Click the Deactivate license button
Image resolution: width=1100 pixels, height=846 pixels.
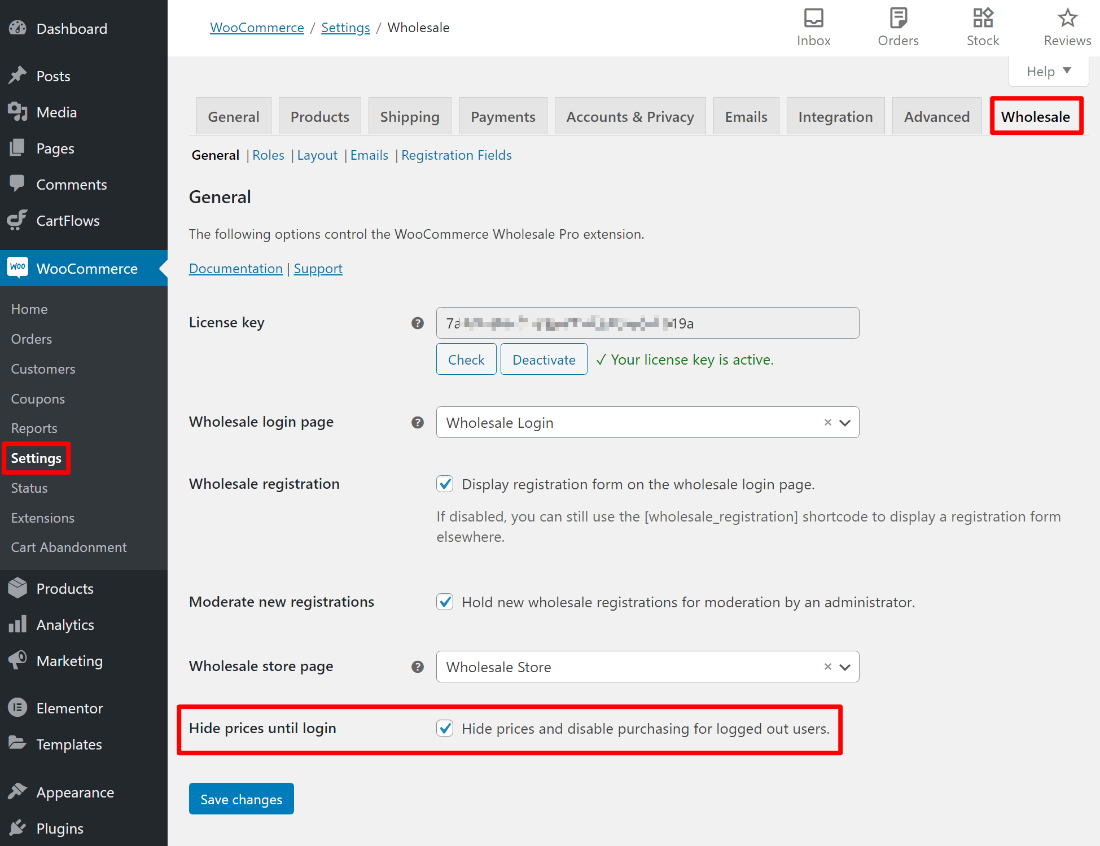544,359
